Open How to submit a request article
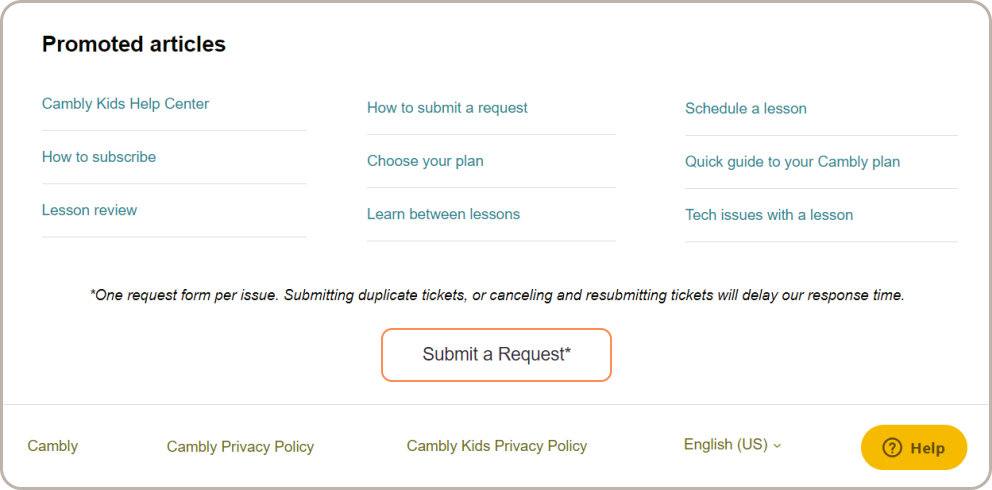Image resolution: width=992 pixels, height=490 pixels. (447, 108)
